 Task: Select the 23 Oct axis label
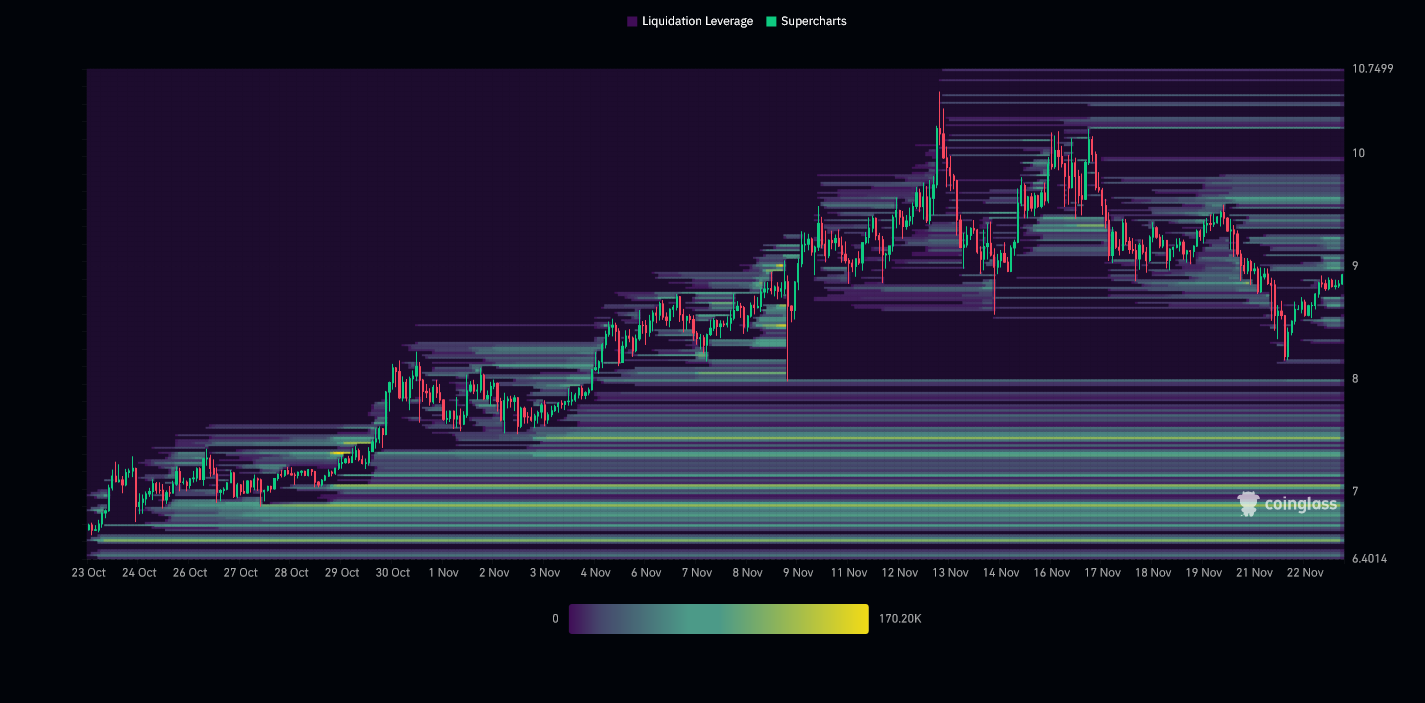88,572
